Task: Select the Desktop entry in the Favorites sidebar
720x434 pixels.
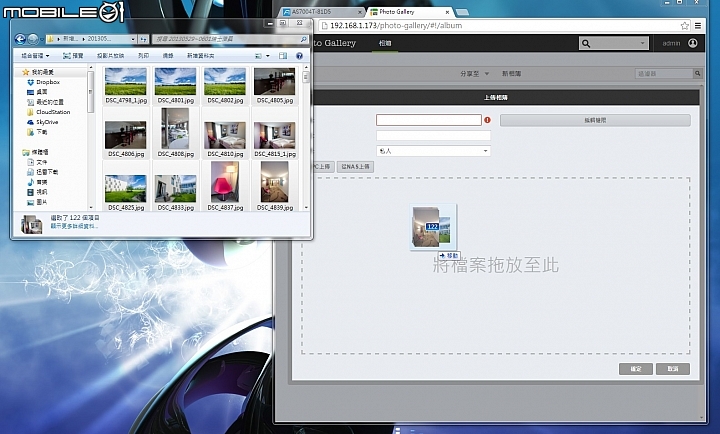Action: click(37, 92)
